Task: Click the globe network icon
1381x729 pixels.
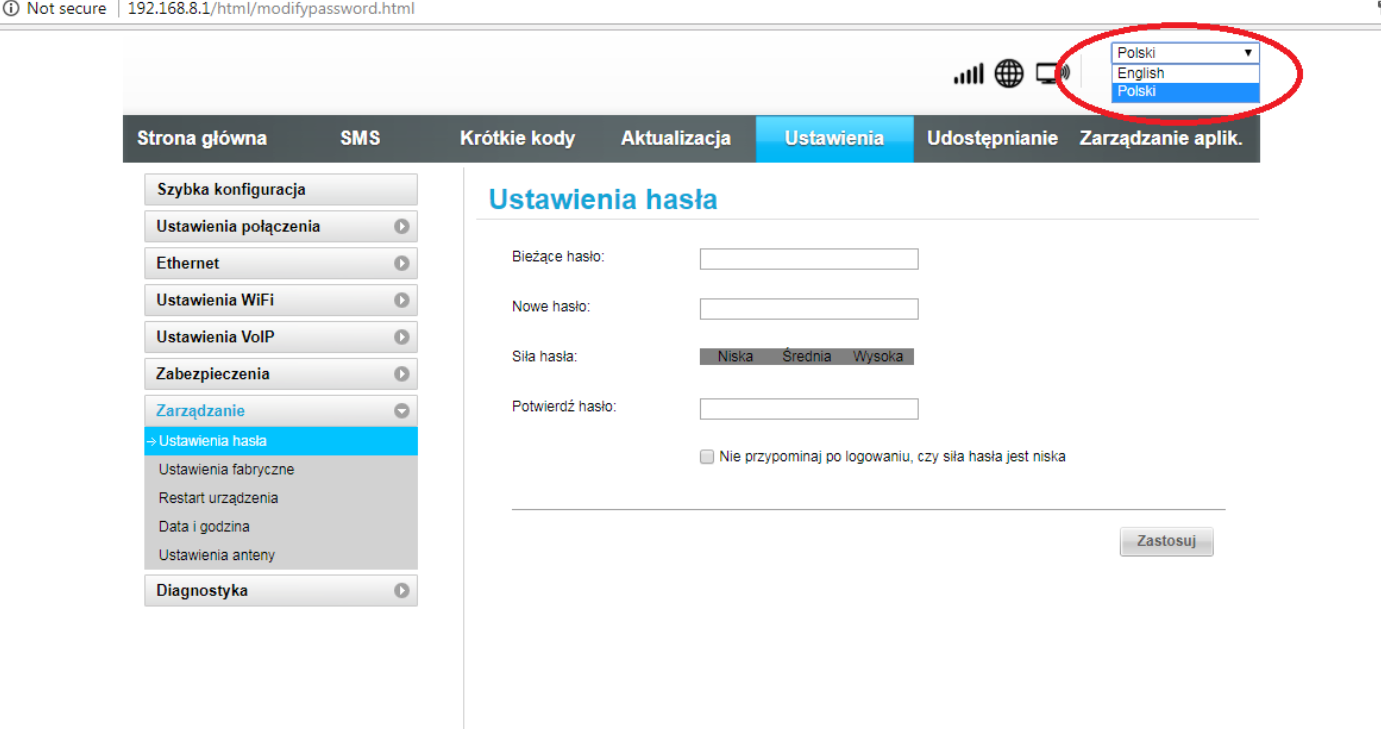Action: click(1008, 72)
